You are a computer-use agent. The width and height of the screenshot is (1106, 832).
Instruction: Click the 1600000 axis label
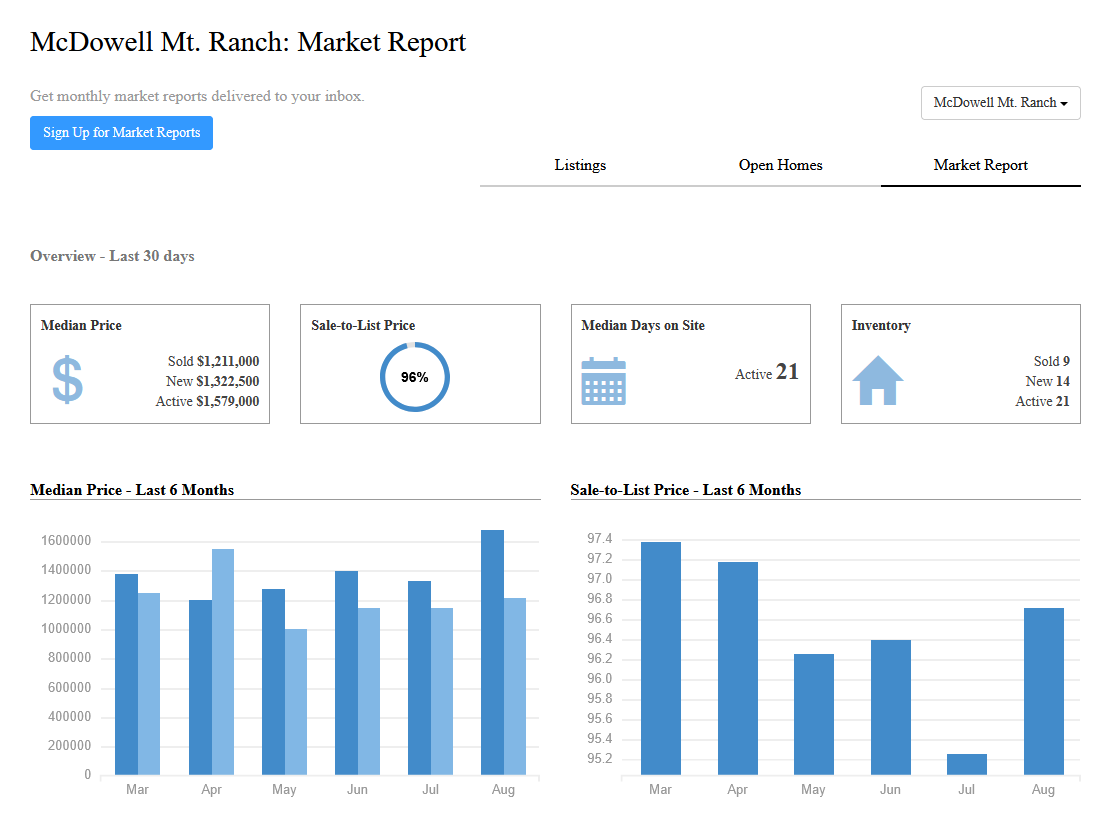point(66,541)
